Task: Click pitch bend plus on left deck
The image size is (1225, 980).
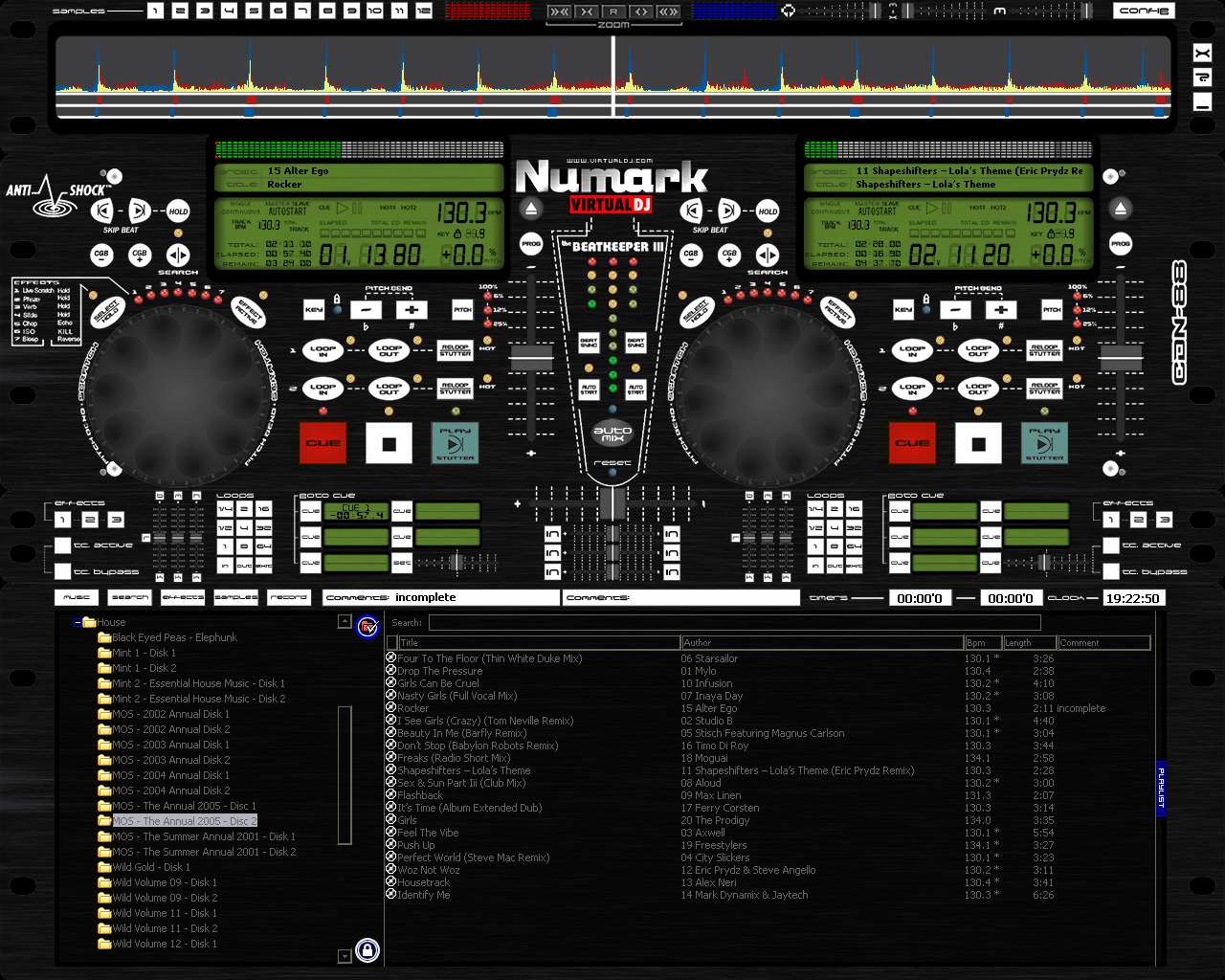Action: point(412,309)
